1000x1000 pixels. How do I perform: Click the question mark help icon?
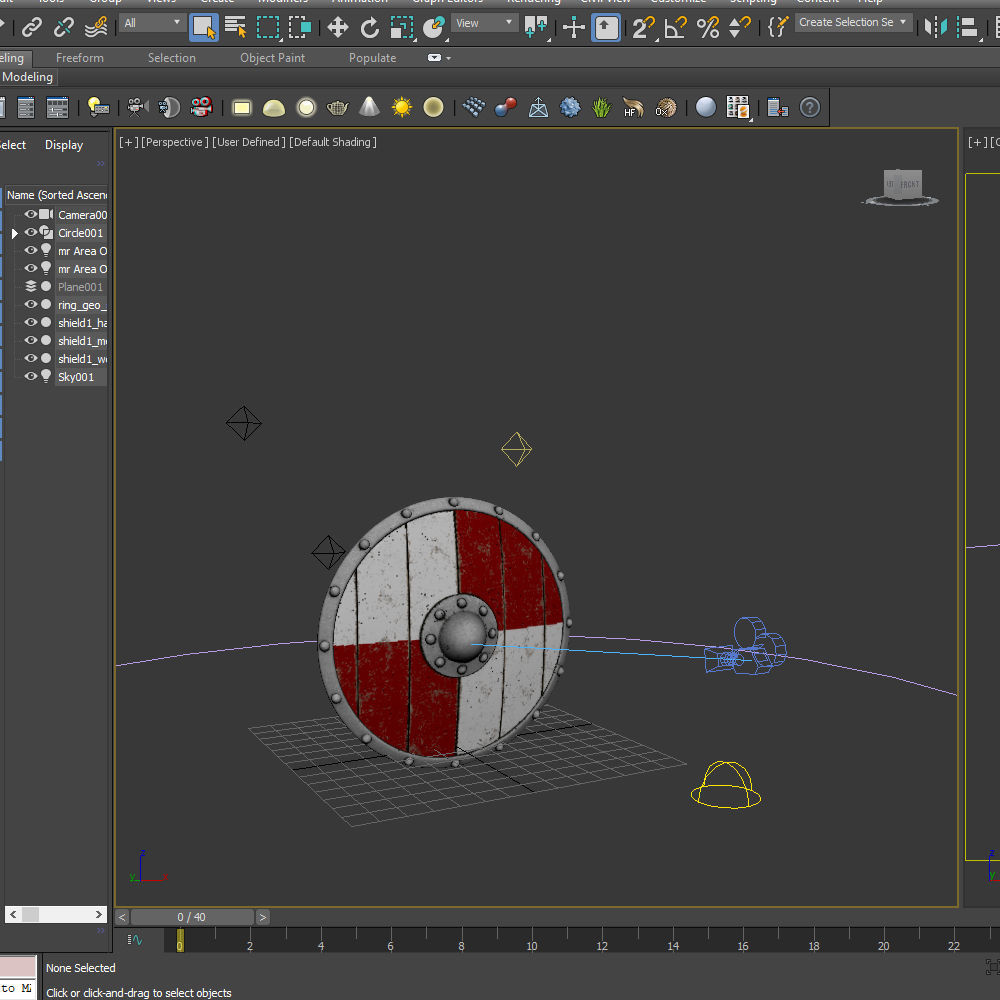pyautogui.click(x=809, y=107)
